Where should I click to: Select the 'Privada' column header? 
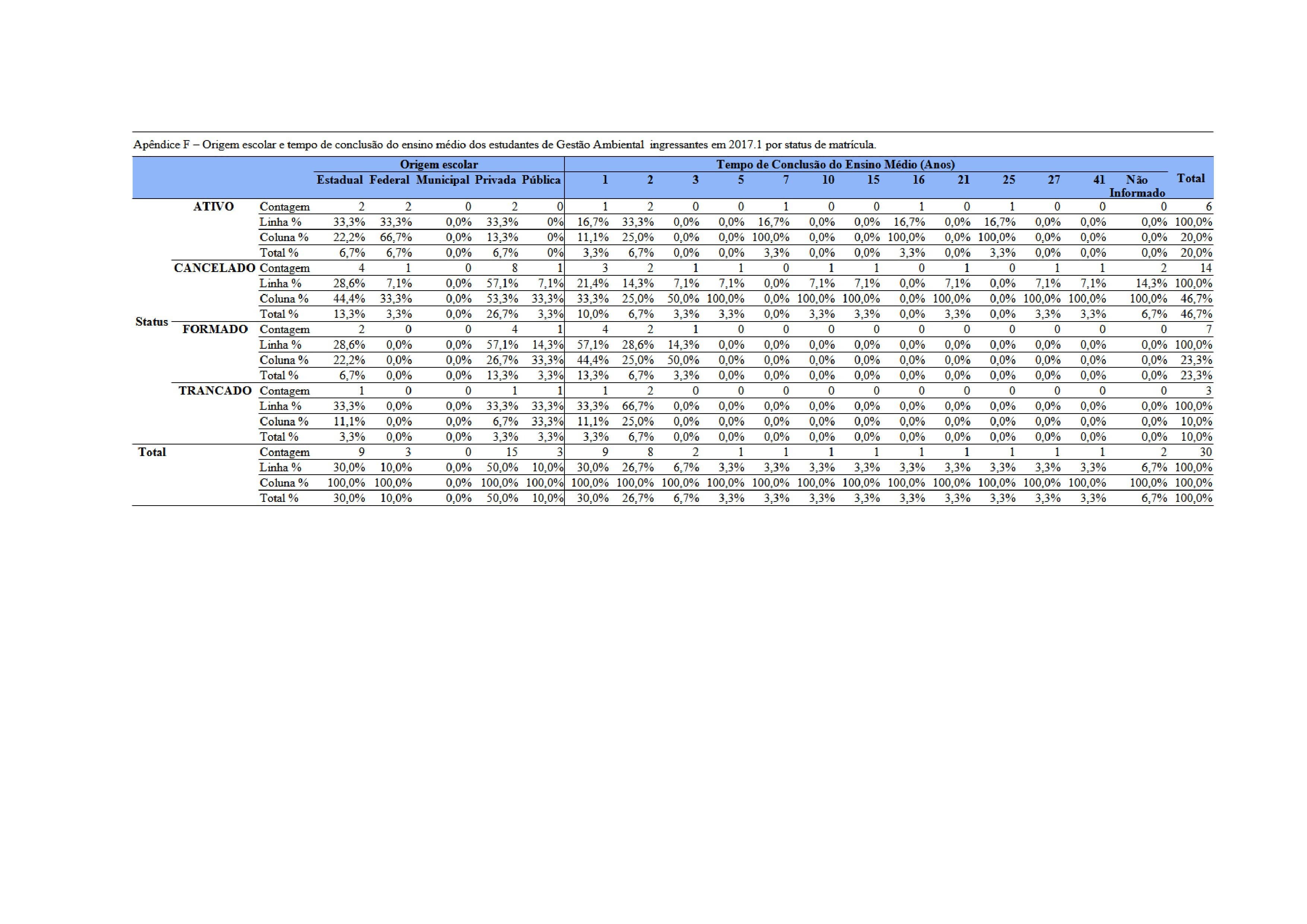click(x=495, y=180)
